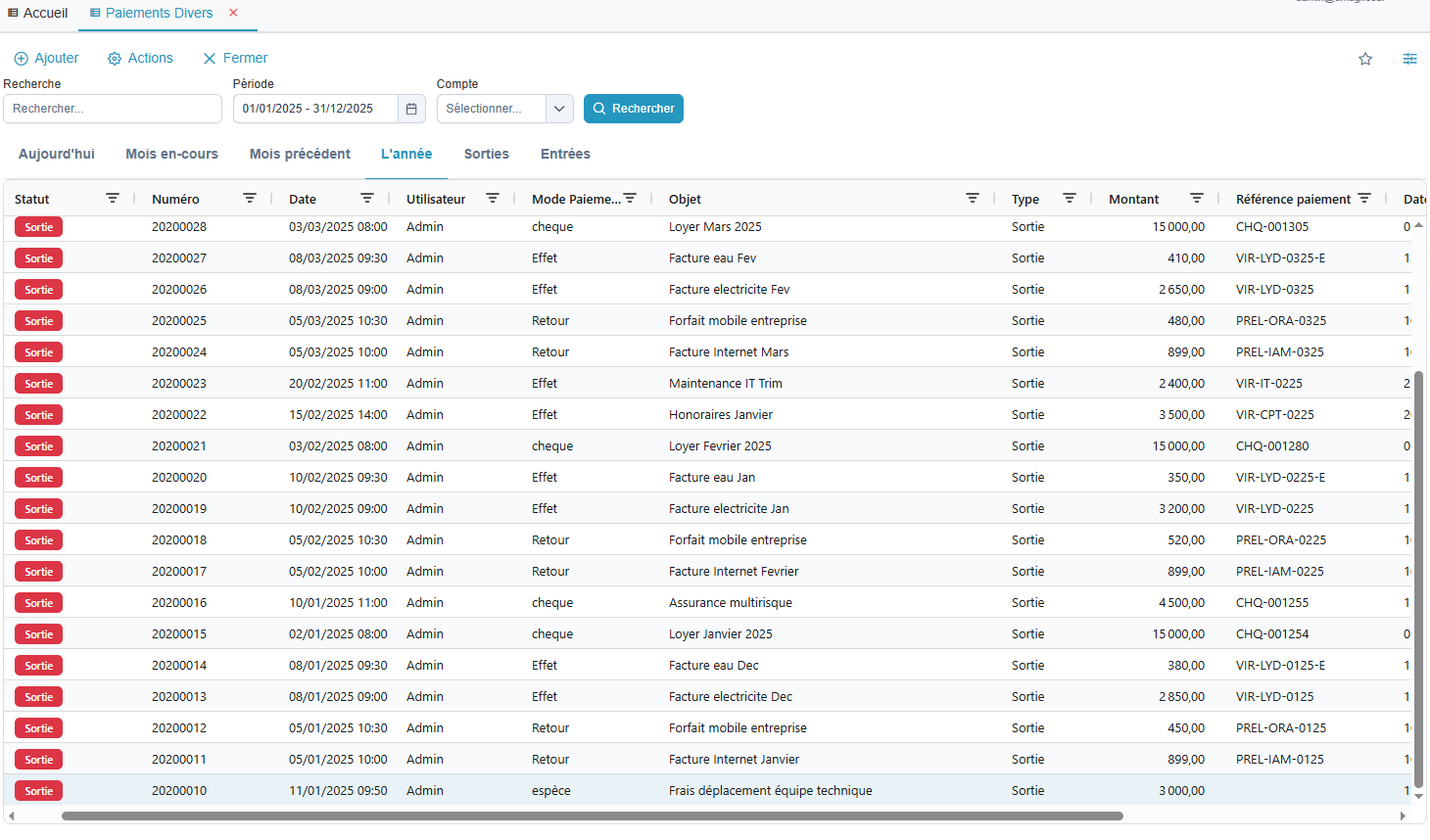
Task: Open the calendar picker for Période
Action: click(411, 109)
